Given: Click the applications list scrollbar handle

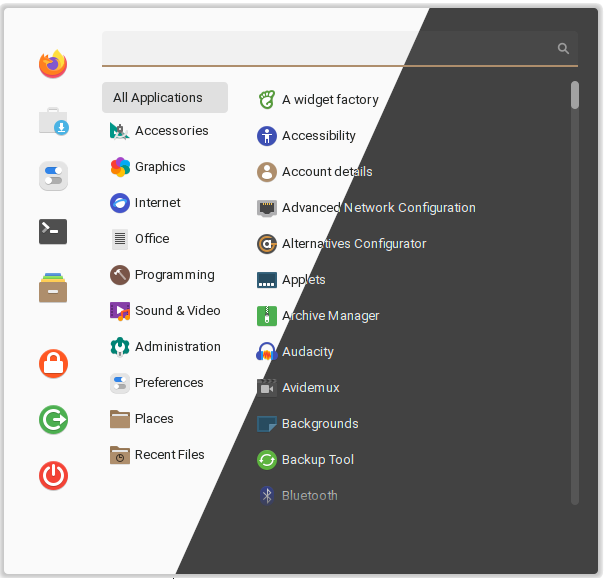Looking at the screenshot, I should pos(575,95).
